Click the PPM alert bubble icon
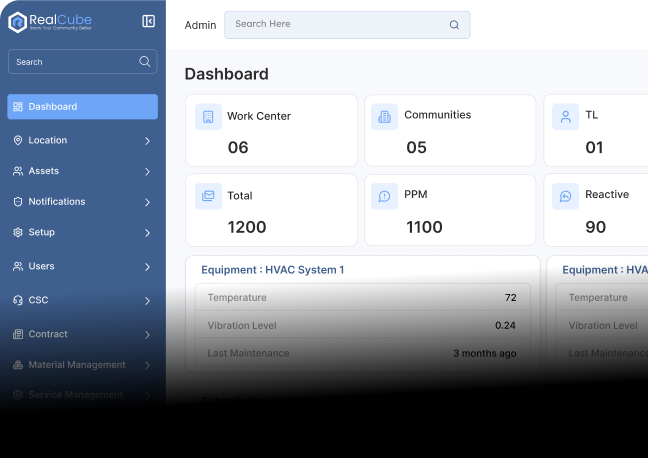Viewport: 648px width, 458px height. click(384, 196)
